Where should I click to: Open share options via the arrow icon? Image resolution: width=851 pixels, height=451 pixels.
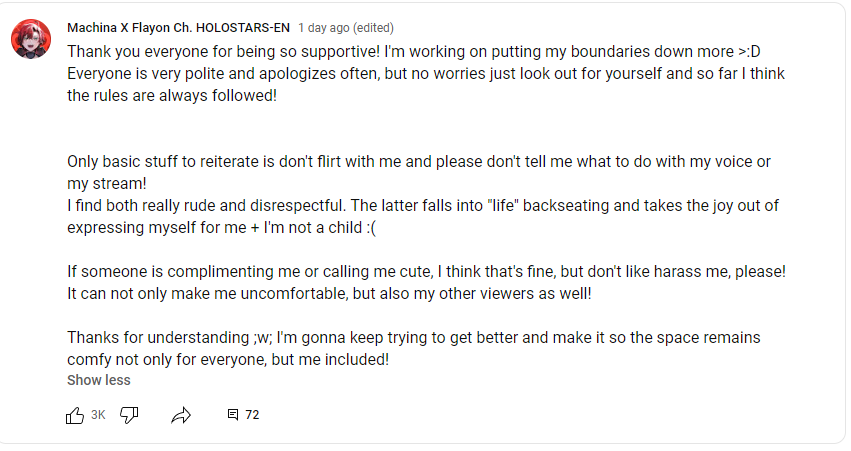pyautogui.click(x=181, y=415)
